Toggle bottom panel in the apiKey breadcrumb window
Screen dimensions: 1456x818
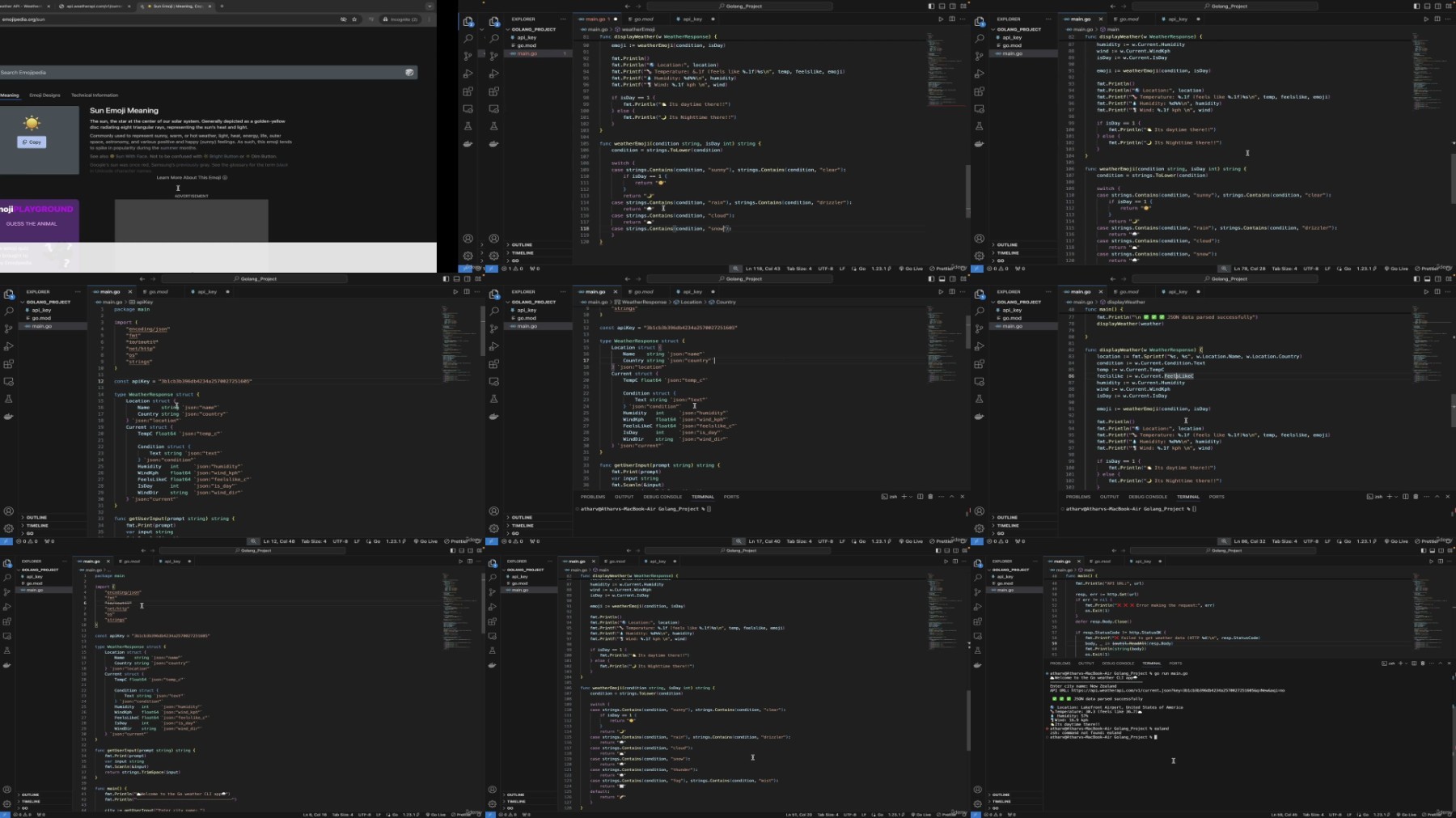point(456,279)
